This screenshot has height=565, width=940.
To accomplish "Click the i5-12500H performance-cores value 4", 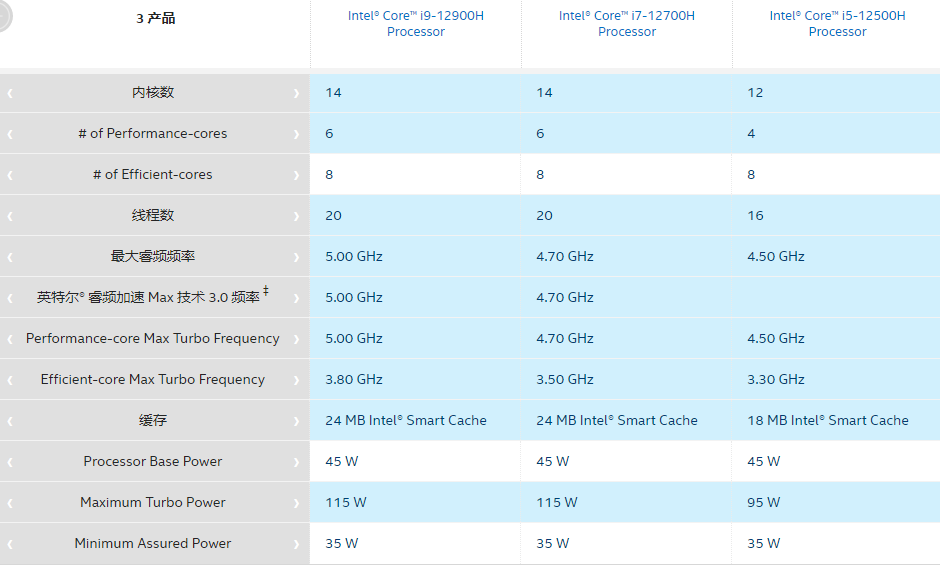I will click(751, 133).
